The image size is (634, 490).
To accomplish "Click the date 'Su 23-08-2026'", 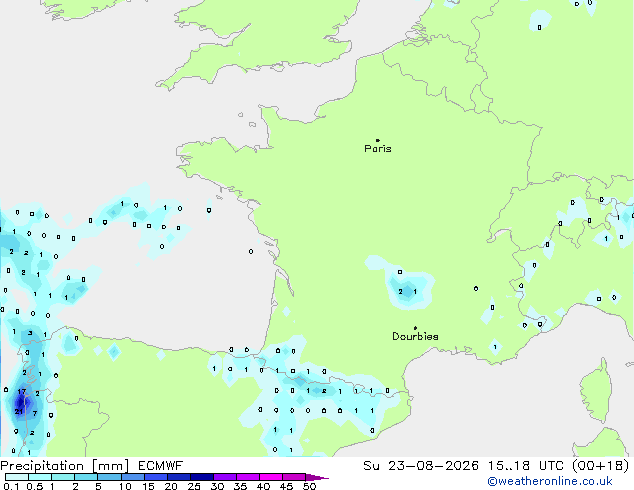I will pyautogui.click(x=421, y=466).
